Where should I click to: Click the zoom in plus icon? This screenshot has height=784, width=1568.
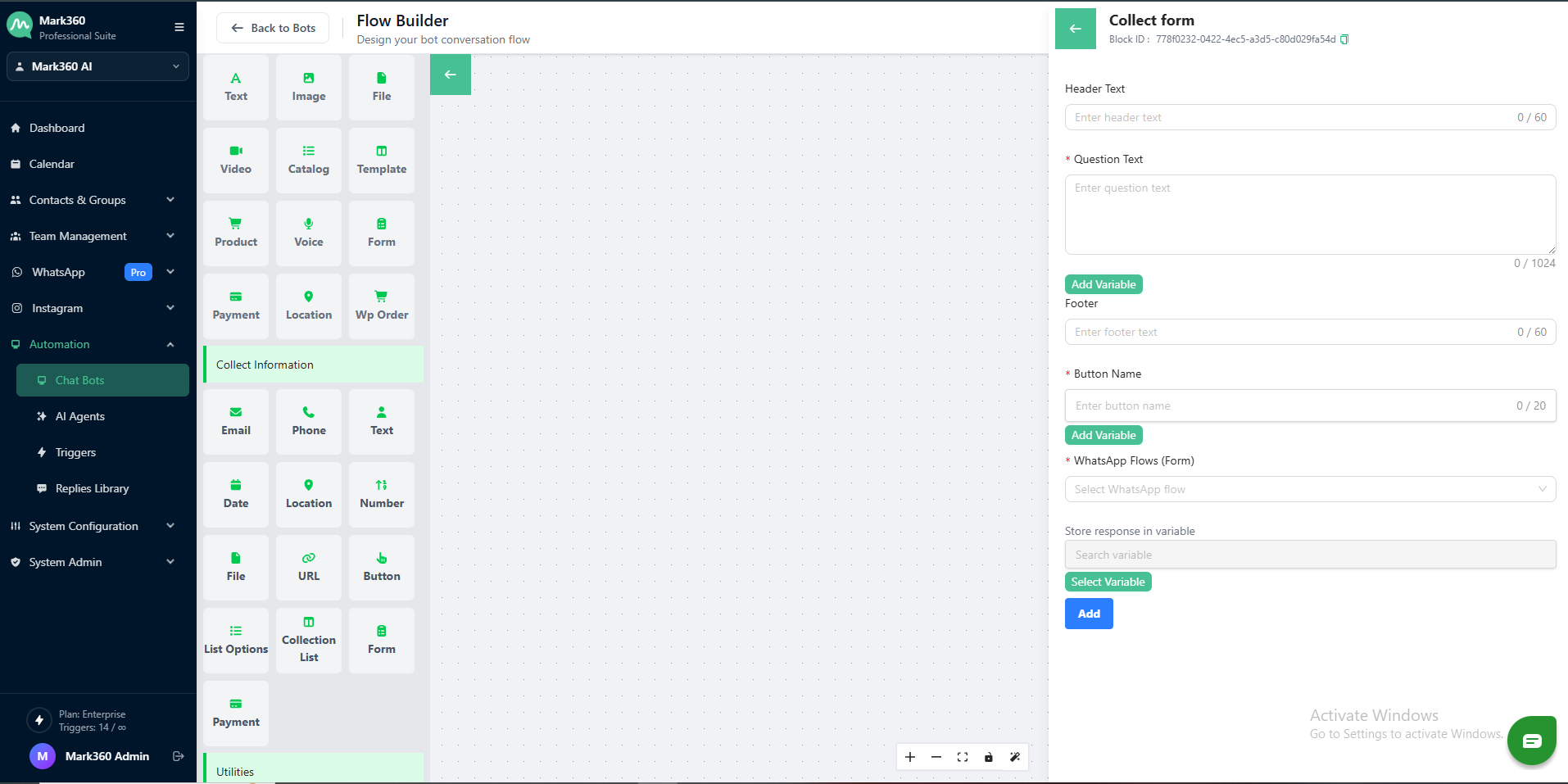910,757
